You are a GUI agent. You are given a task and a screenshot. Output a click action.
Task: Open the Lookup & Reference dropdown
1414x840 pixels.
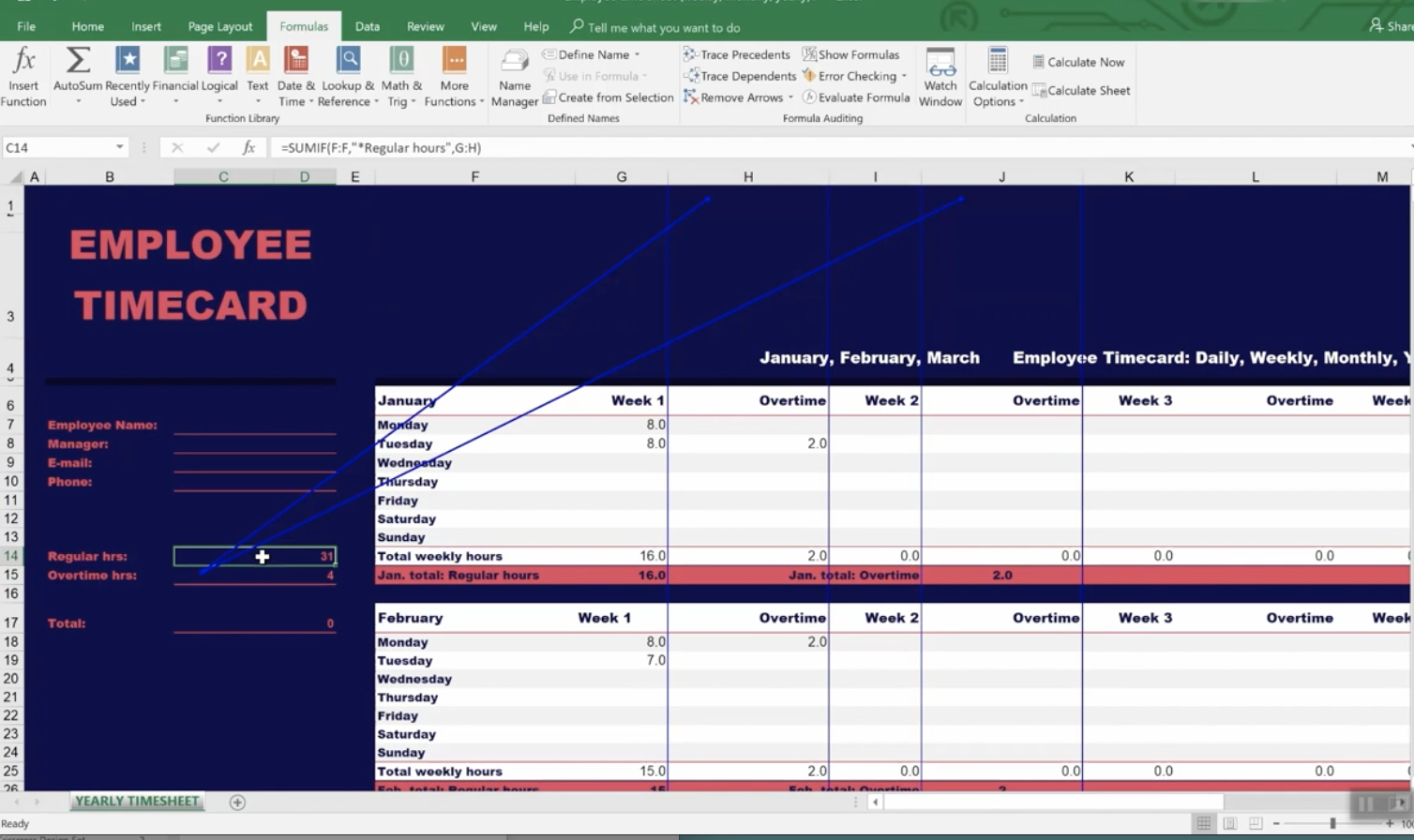[348, 77]
